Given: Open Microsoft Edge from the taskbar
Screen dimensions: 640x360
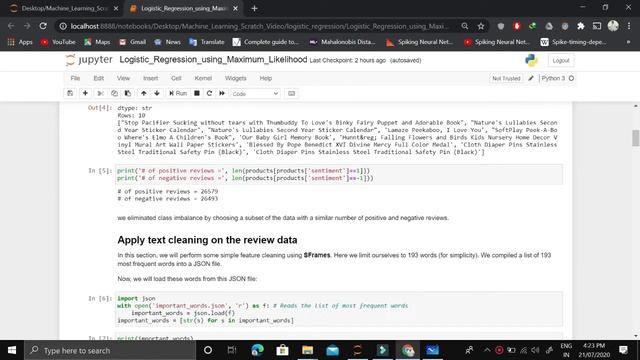Looking at the screenshot, I should (258, 350).
